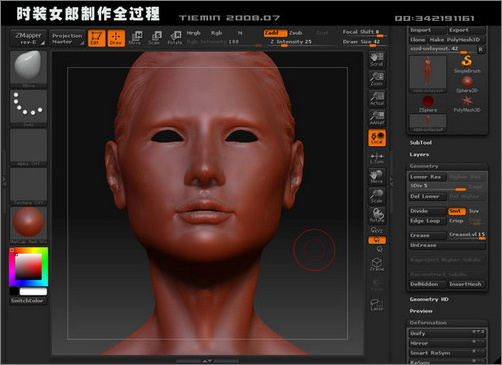The width and height of the screenshot is (502, 365).
Task: Collapse the Geometry section header
Action: 447,166
